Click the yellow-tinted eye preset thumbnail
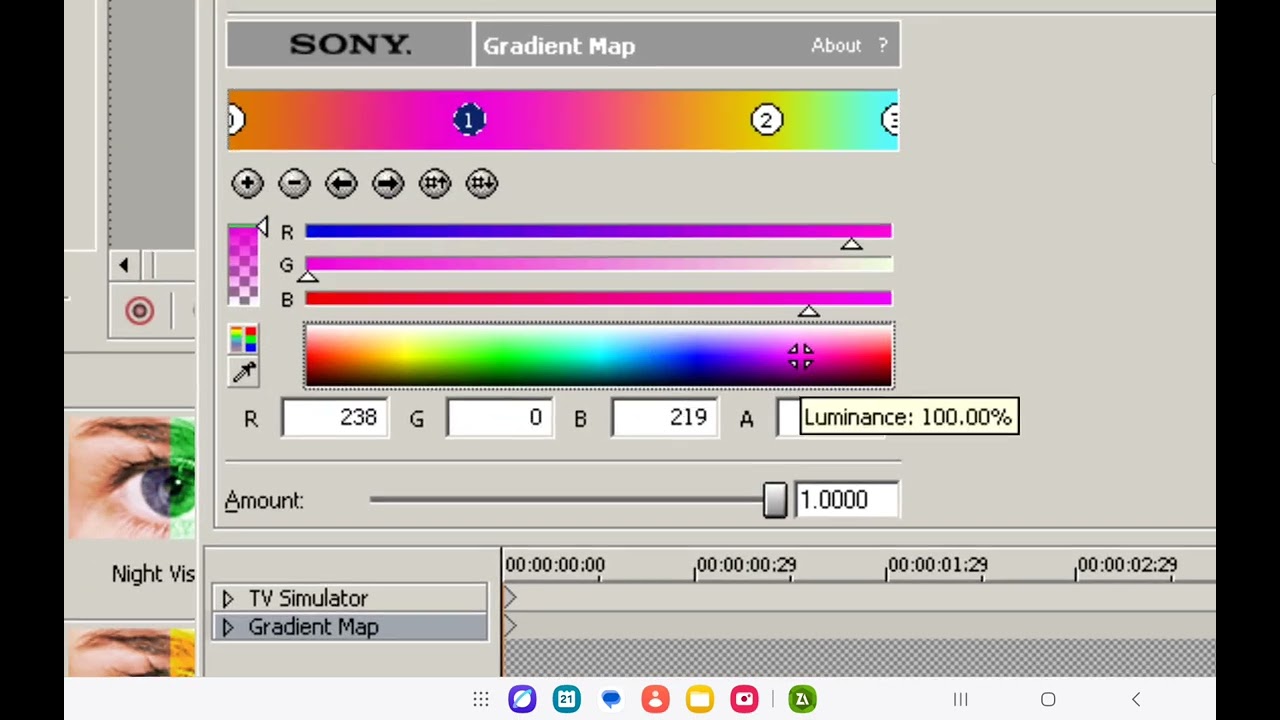 tap(131, 651)
